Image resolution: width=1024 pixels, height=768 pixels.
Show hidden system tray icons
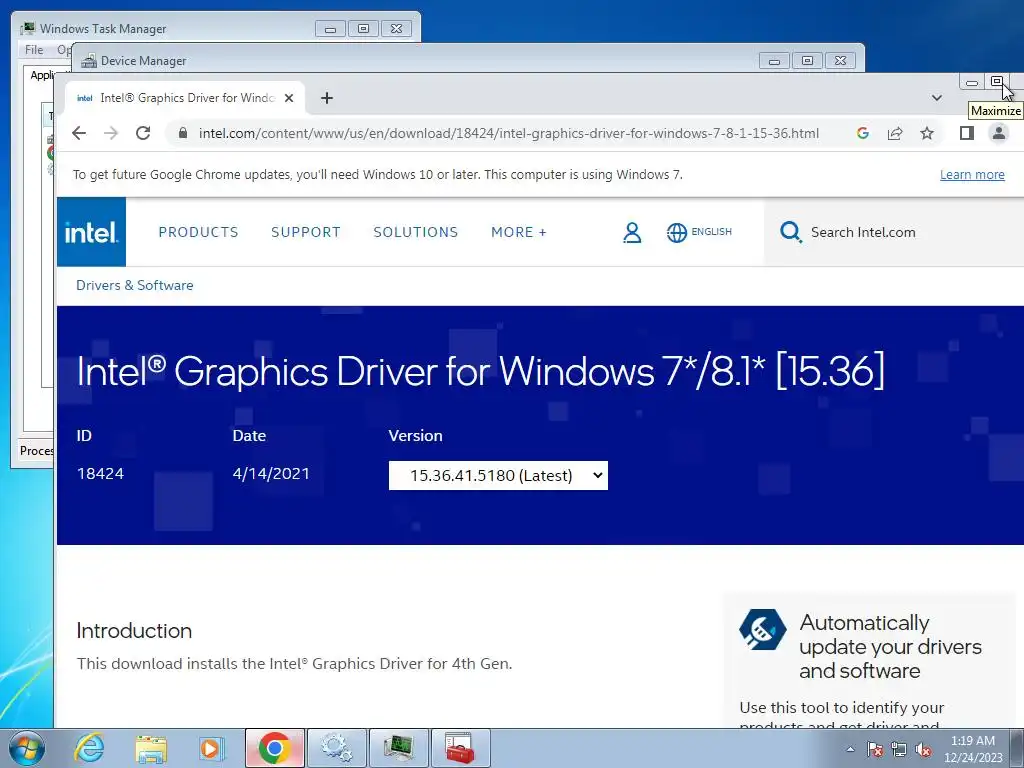(850, 749)
